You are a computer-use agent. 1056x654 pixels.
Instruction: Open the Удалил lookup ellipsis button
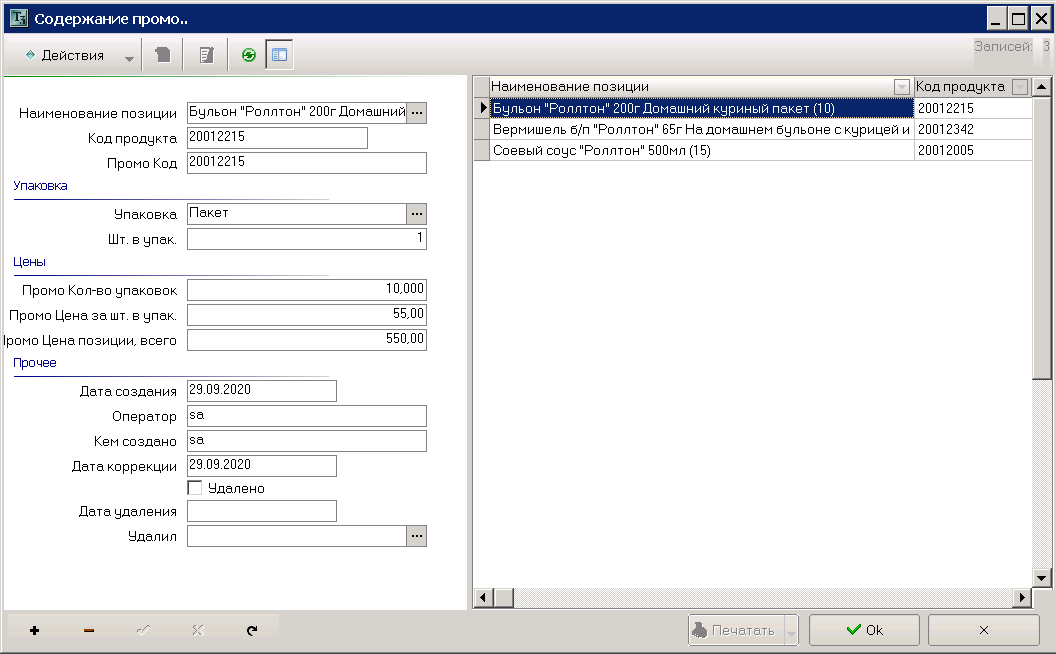click(x=417, y=536)
